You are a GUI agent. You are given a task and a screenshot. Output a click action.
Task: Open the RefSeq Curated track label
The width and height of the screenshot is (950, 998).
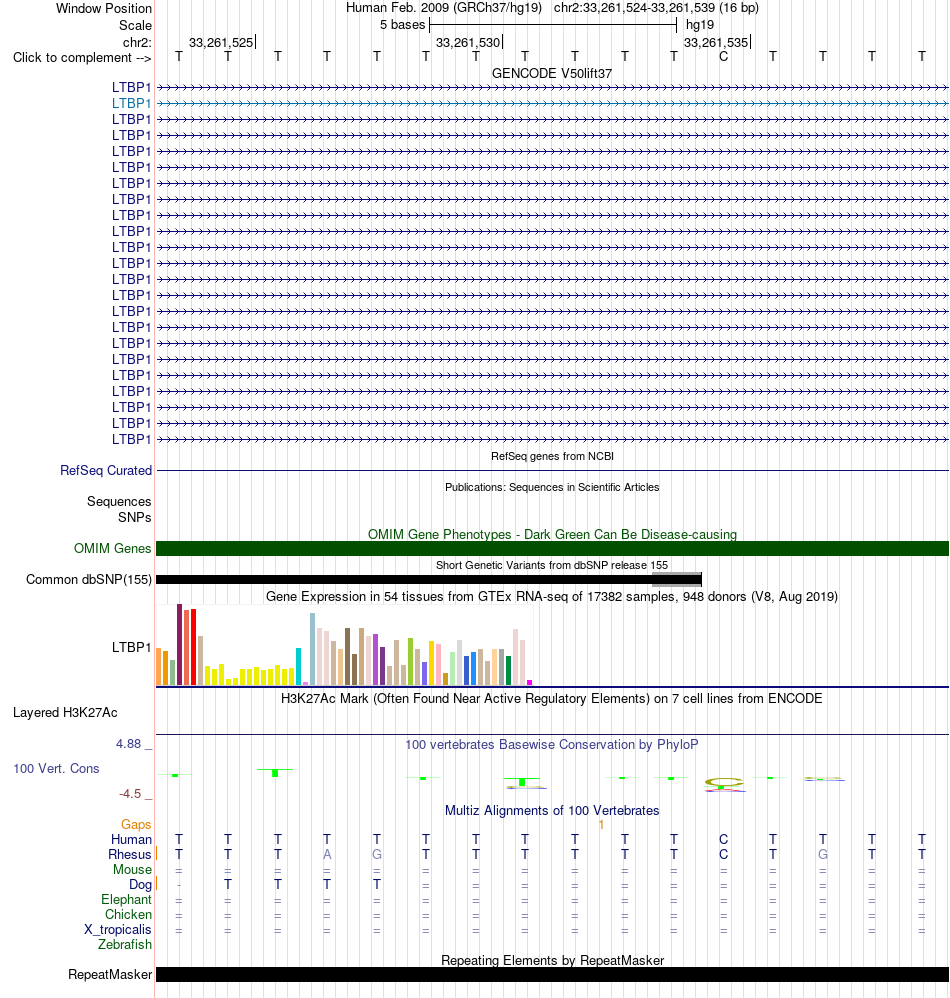click(x=106, y=470)
